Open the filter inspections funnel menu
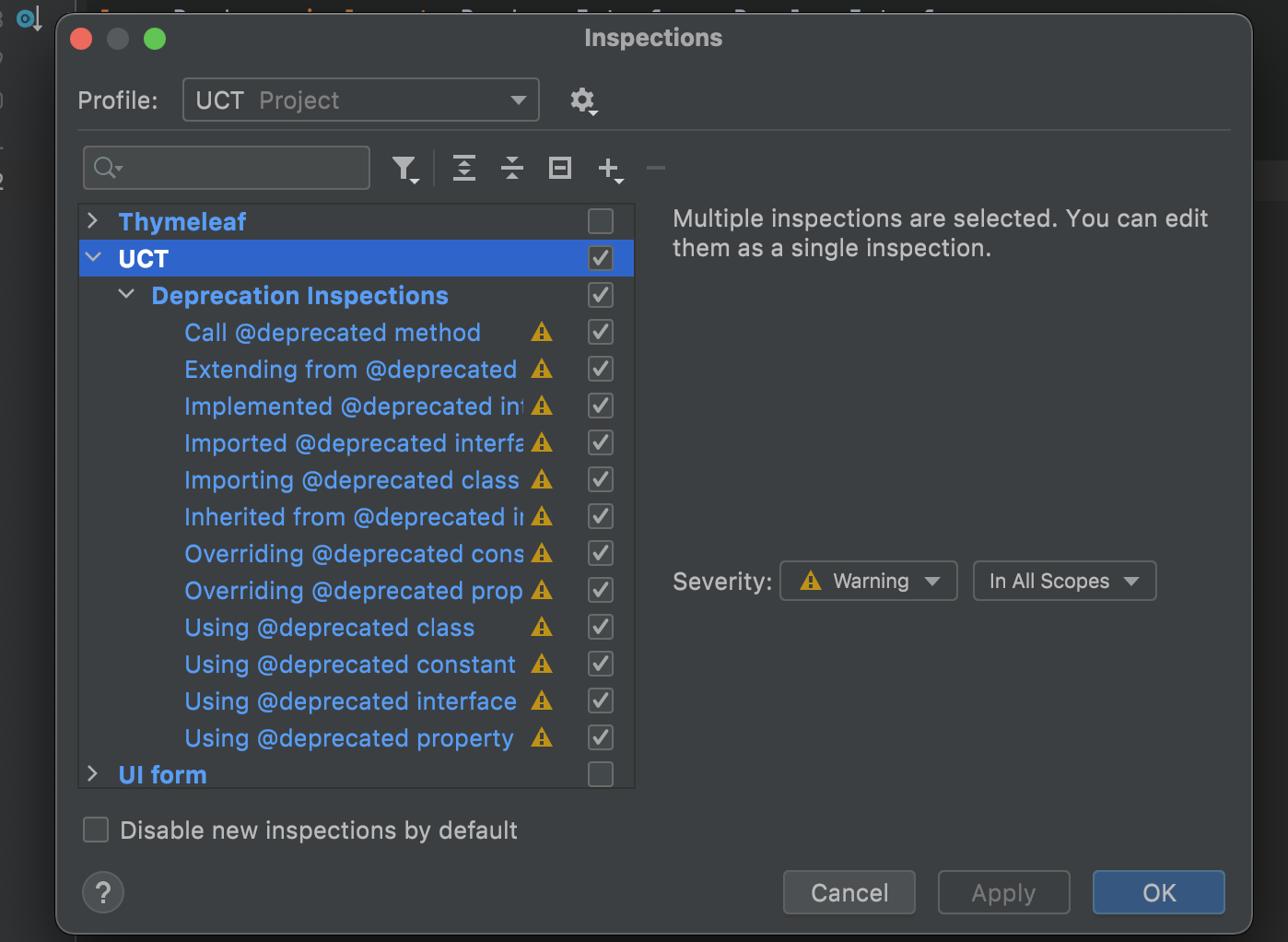Image resolution: width=1288 pixels, height=942 pixels. 405,169
